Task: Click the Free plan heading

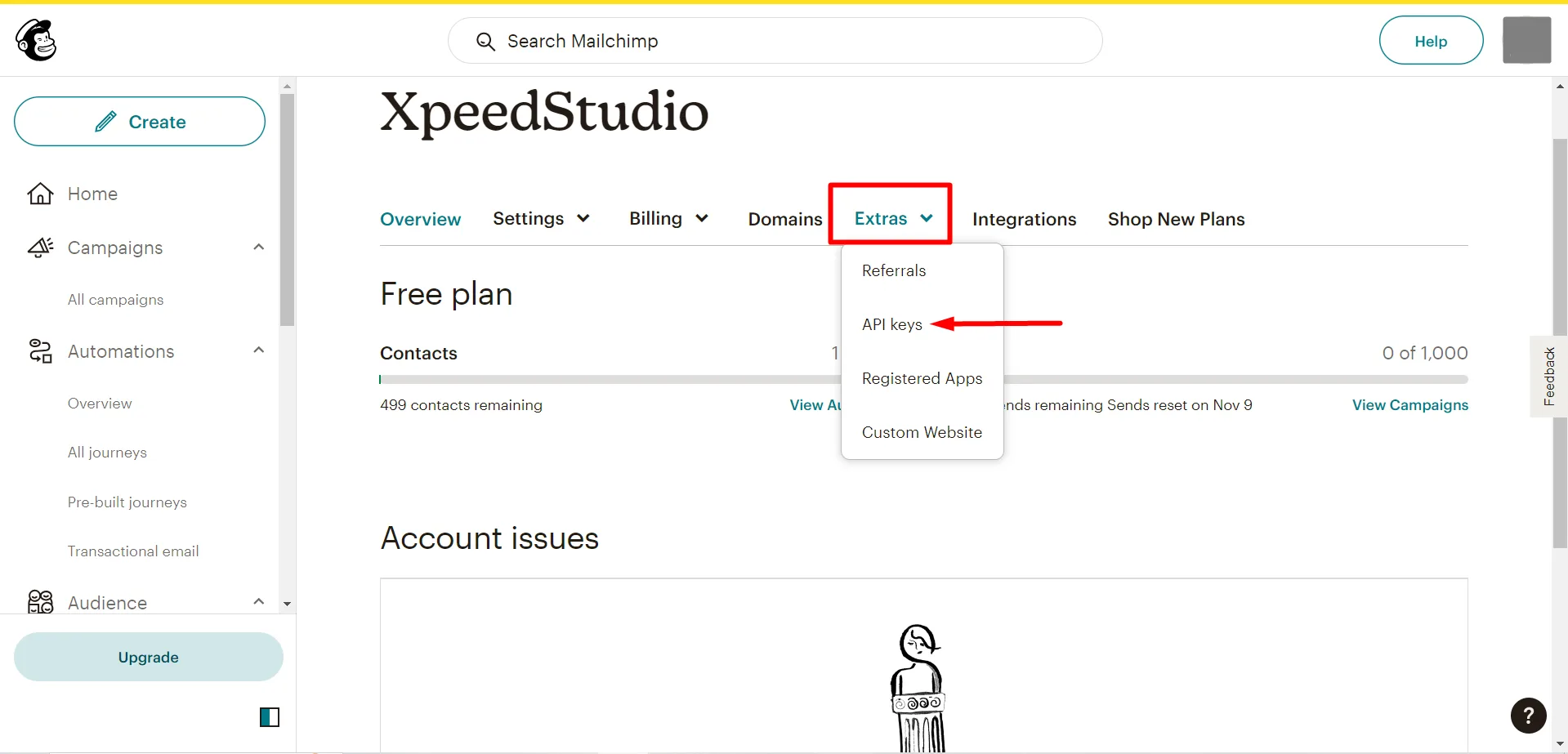Action: pos(446,294)
